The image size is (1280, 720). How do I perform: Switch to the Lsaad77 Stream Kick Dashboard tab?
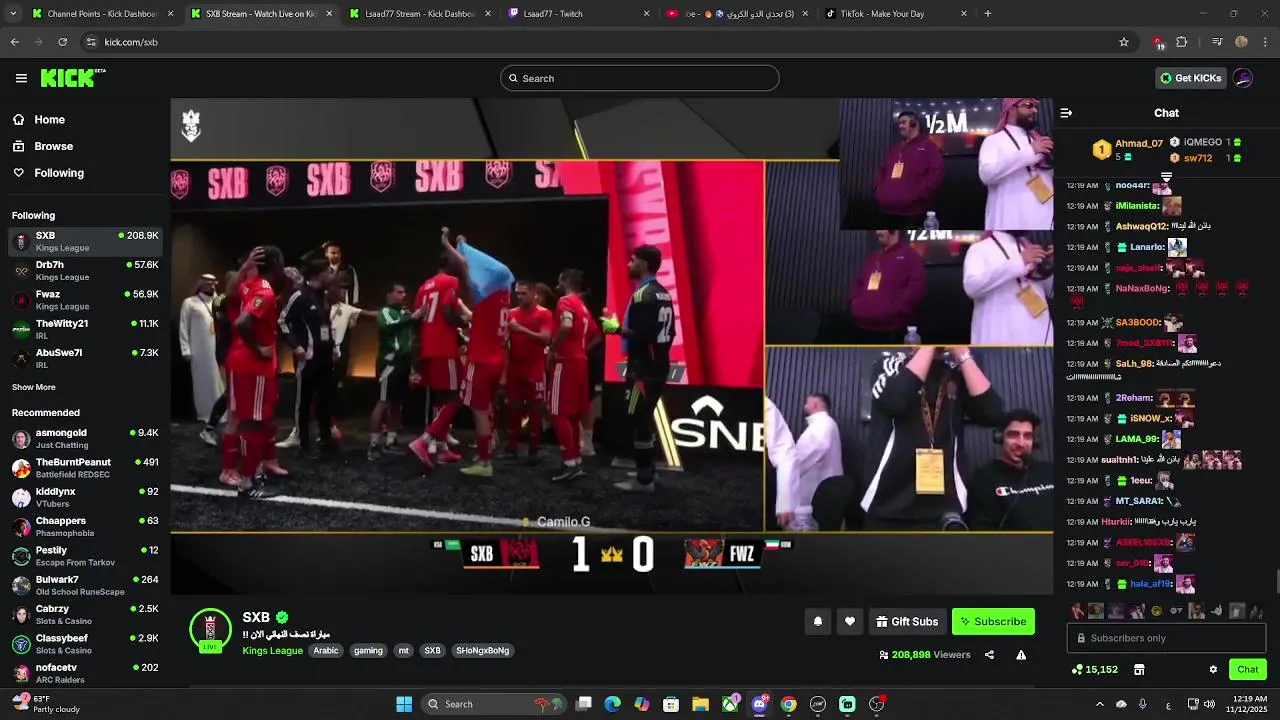(420, 14)
